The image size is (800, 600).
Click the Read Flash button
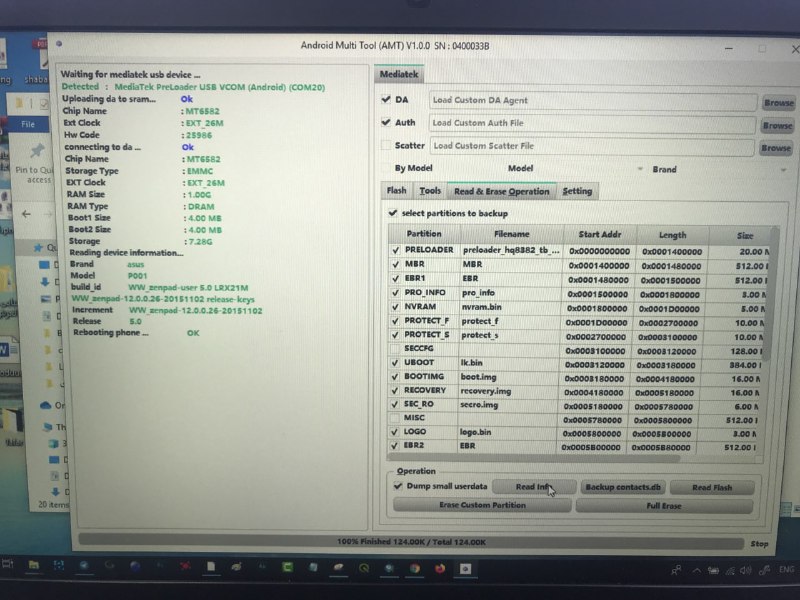click(712, 488)
